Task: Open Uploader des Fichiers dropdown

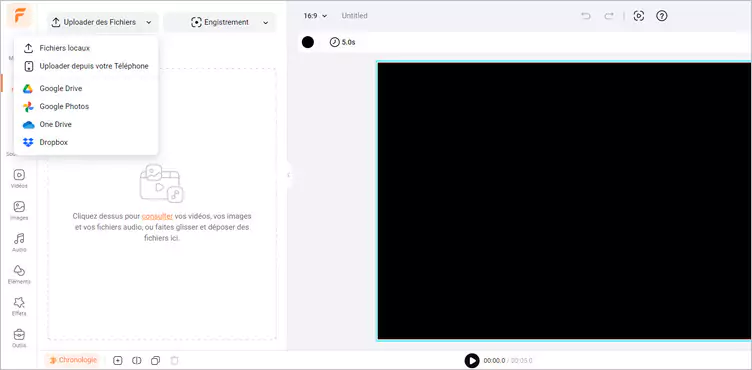Action: (x=102, y=22)
